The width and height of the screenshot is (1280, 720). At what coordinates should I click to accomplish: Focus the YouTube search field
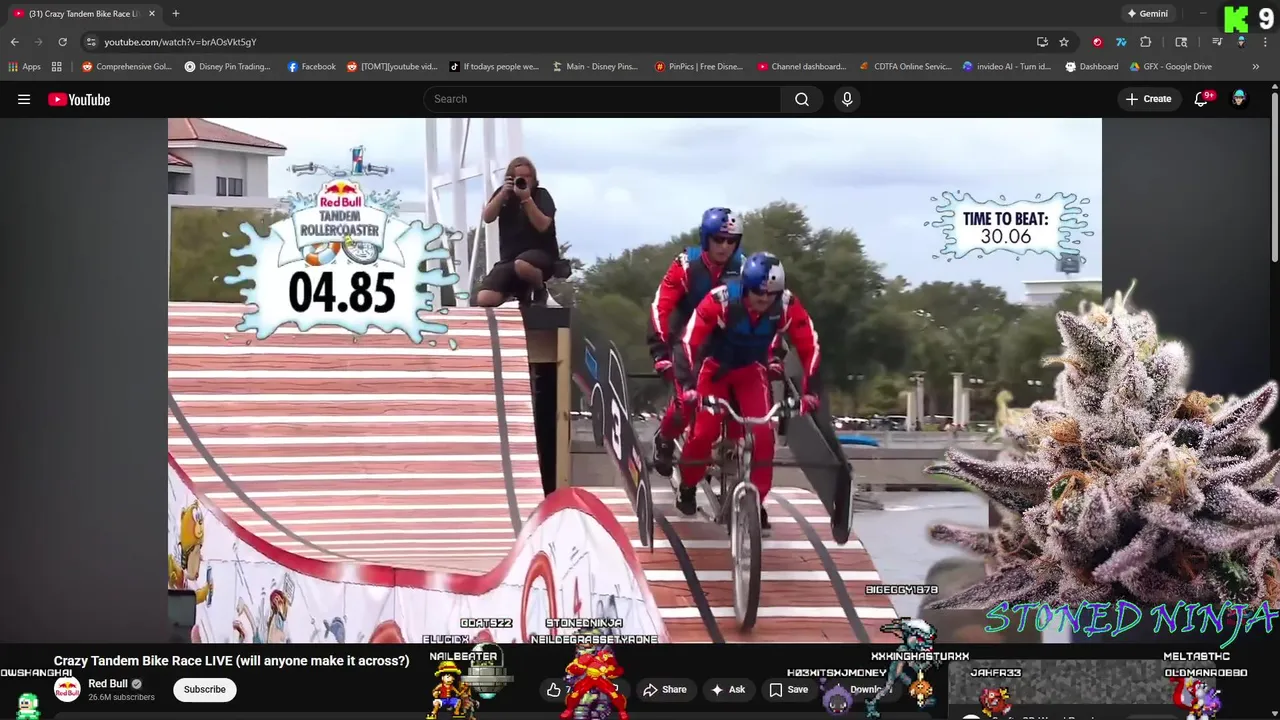click(x=602, y=99)
